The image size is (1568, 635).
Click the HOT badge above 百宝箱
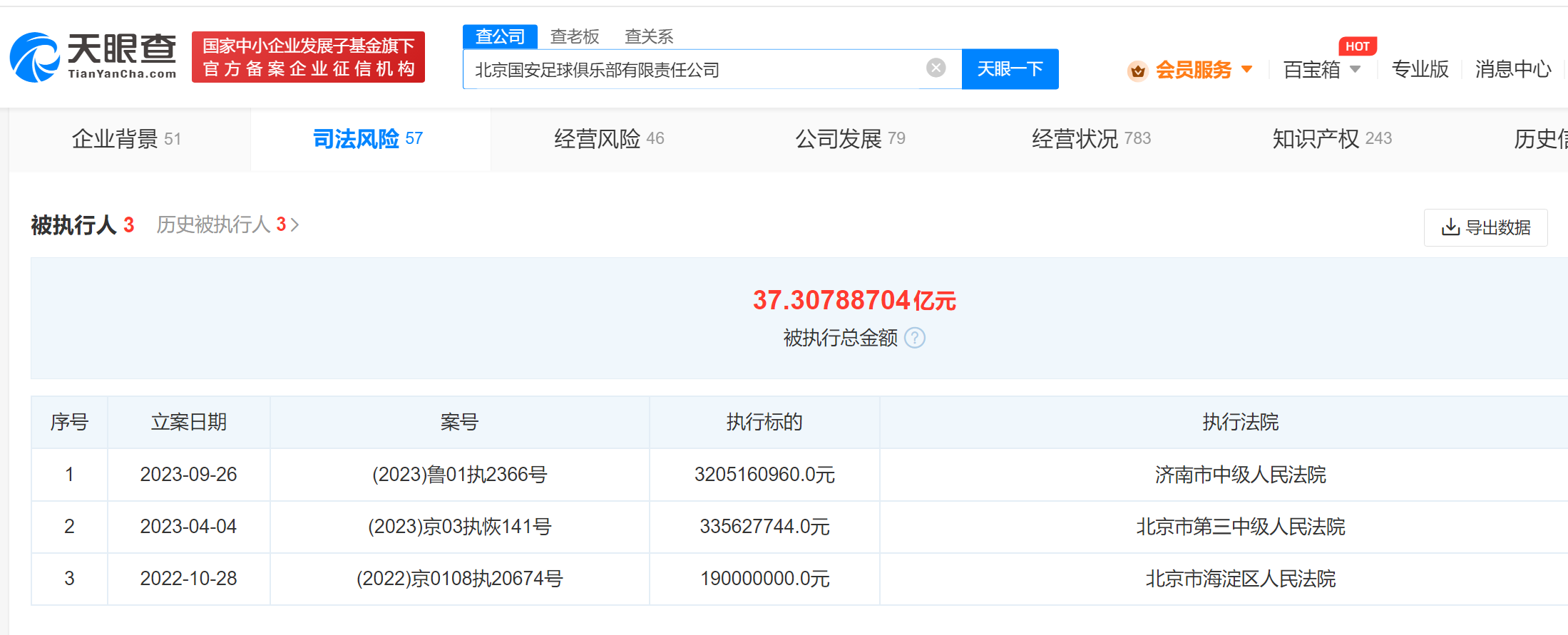point(1357,46)
